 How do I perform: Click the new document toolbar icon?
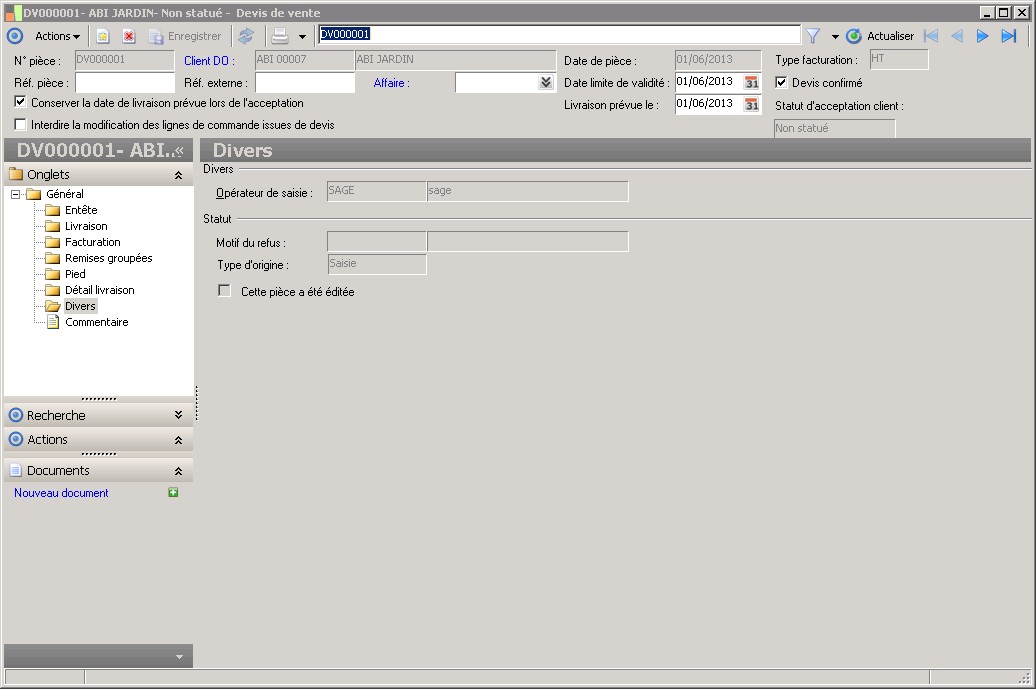(102, 36)
